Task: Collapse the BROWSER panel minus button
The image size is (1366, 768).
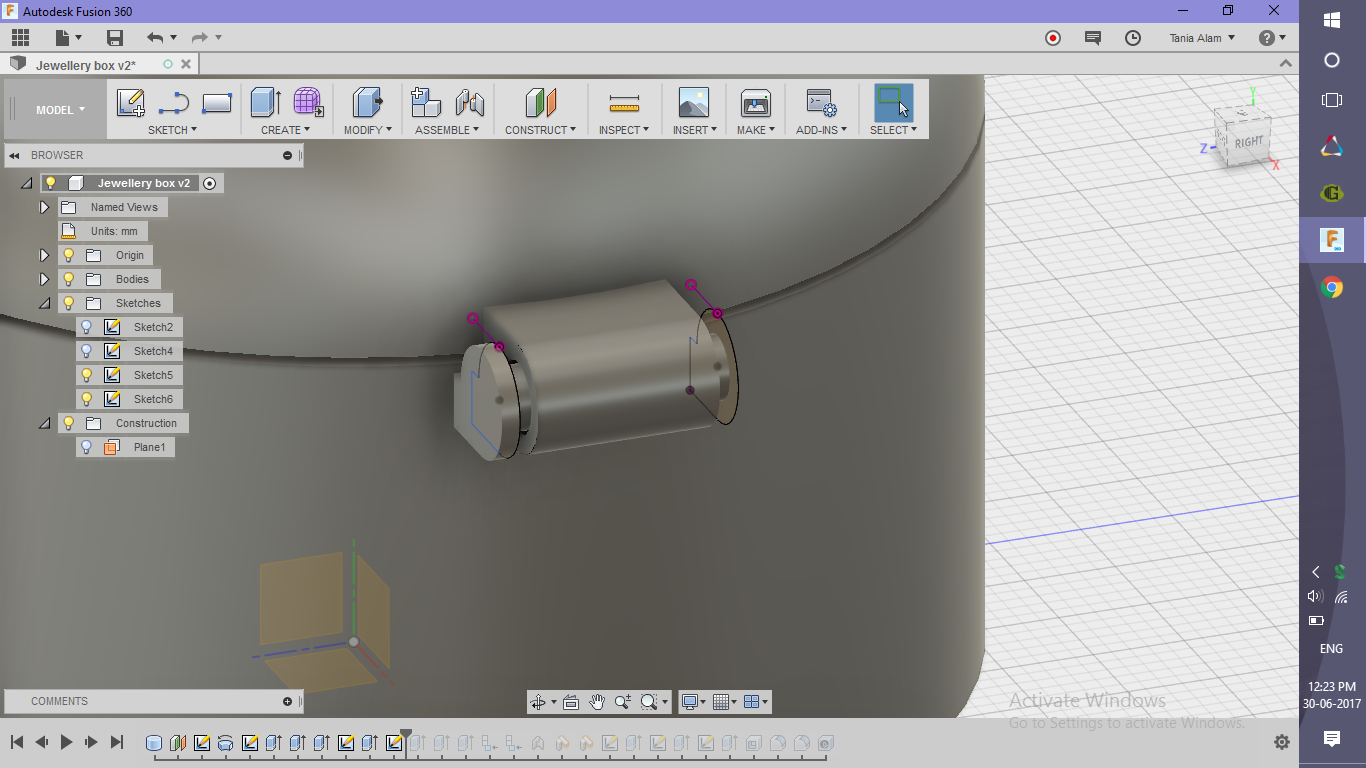Action: click(288, 155)
